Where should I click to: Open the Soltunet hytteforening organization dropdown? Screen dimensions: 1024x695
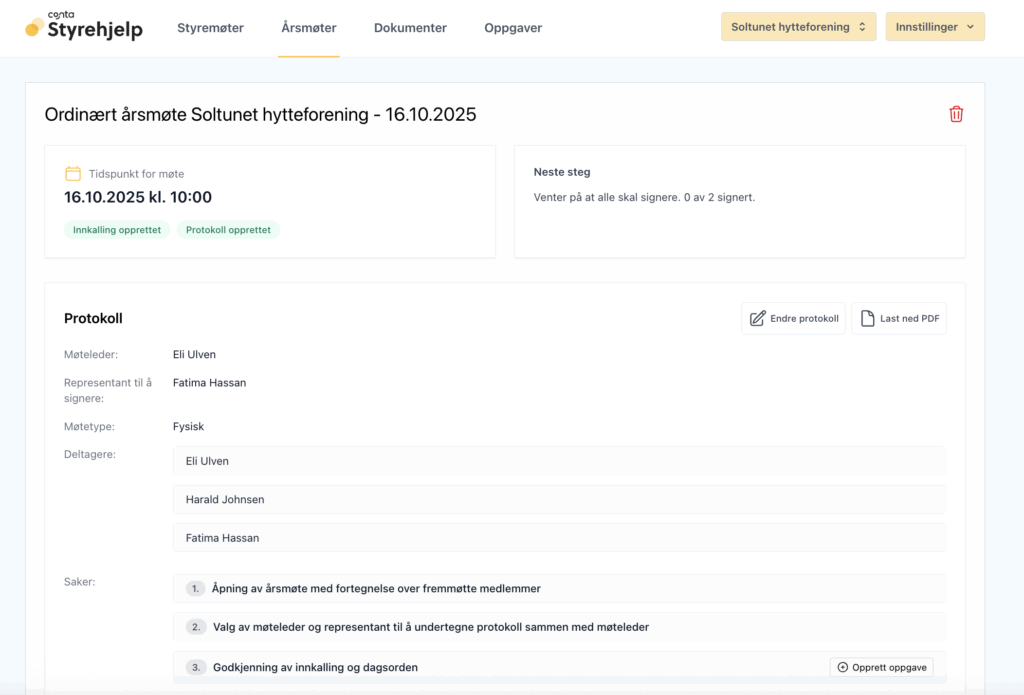798,27
